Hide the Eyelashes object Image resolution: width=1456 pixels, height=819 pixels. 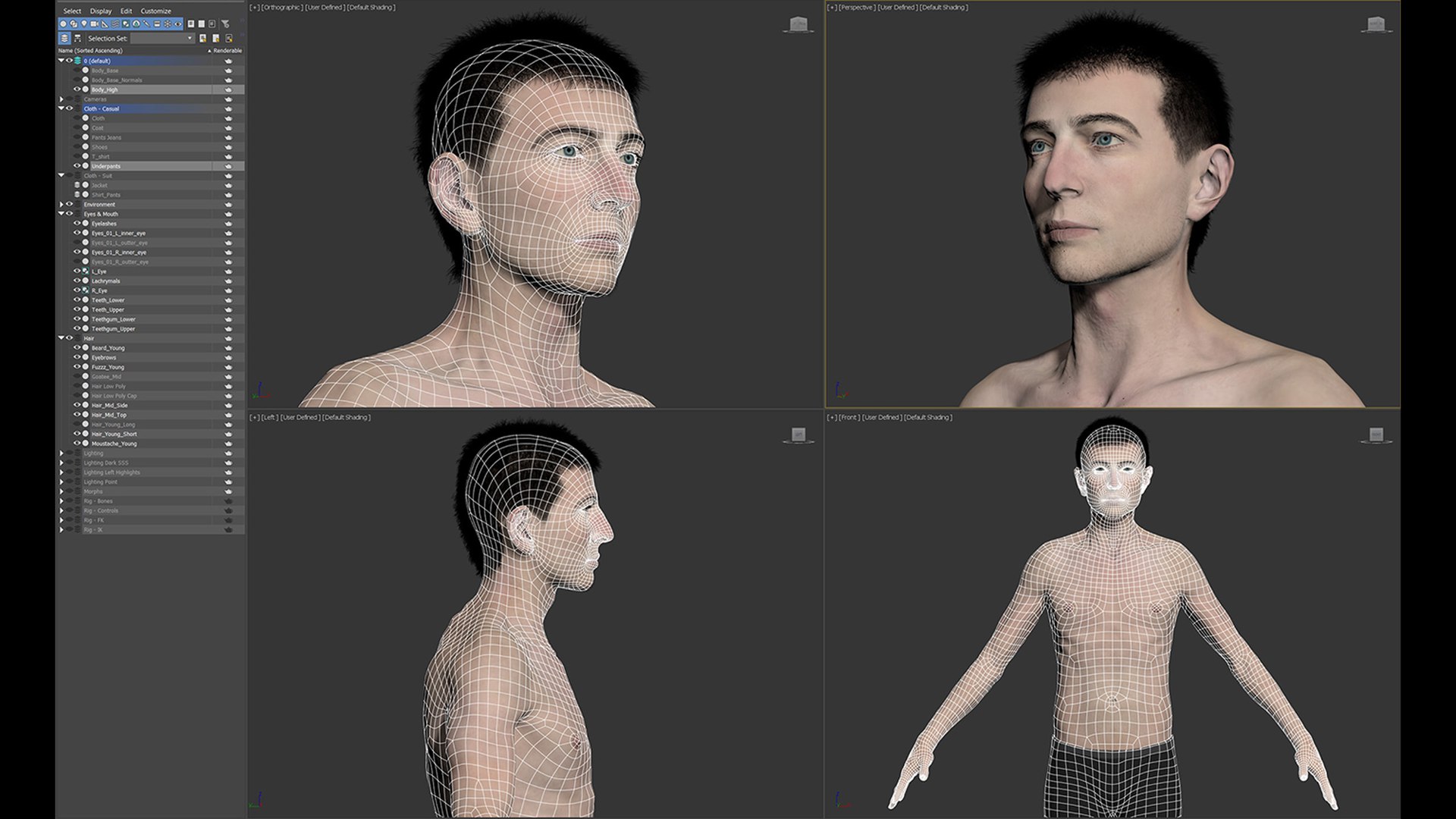[x=77, y=224]
